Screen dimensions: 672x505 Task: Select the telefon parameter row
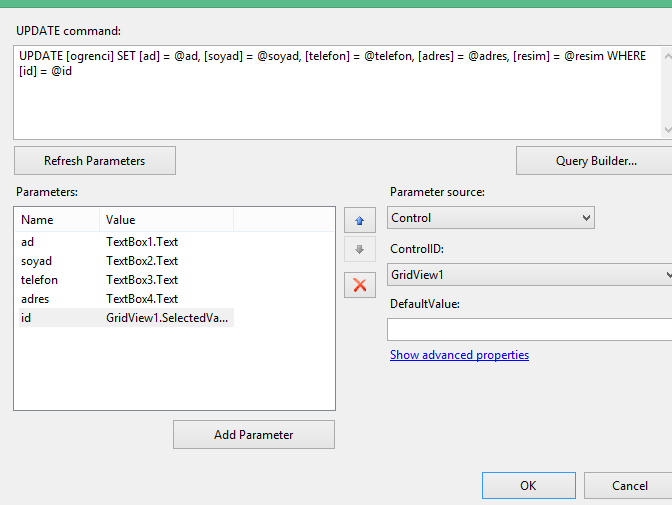126,280
